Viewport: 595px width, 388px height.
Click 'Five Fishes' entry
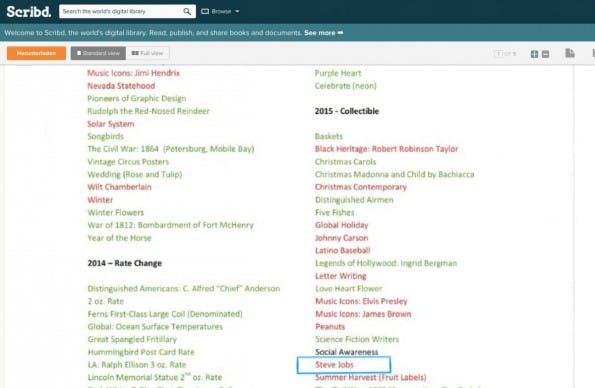[335, 212]
